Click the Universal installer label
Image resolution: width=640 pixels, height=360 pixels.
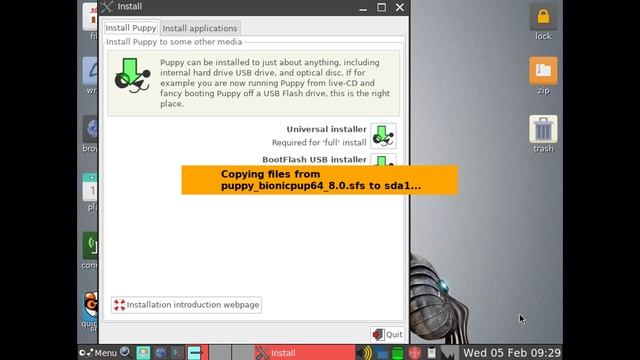tap(327, 129)
